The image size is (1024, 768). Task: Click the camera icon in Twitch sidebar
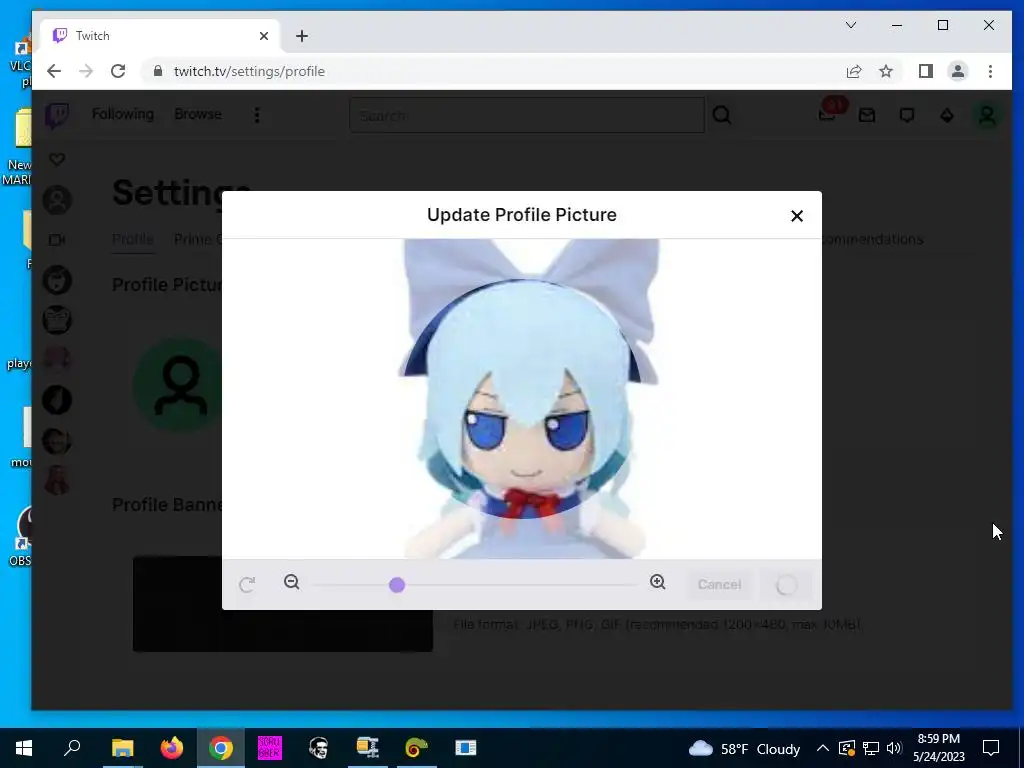tap(57, 240)
